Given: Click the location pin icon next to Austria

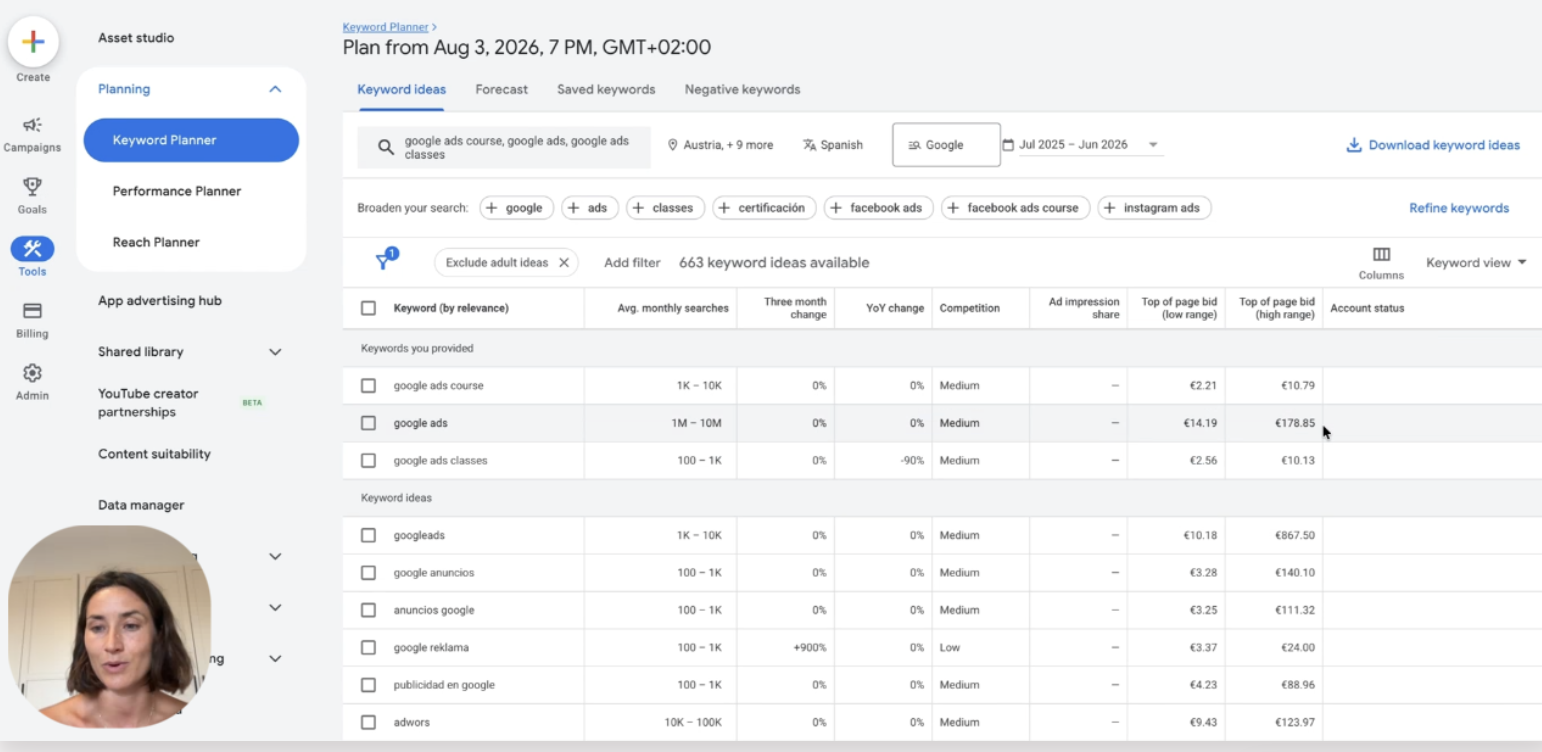Looking at the screenshot, I should 673,145.
